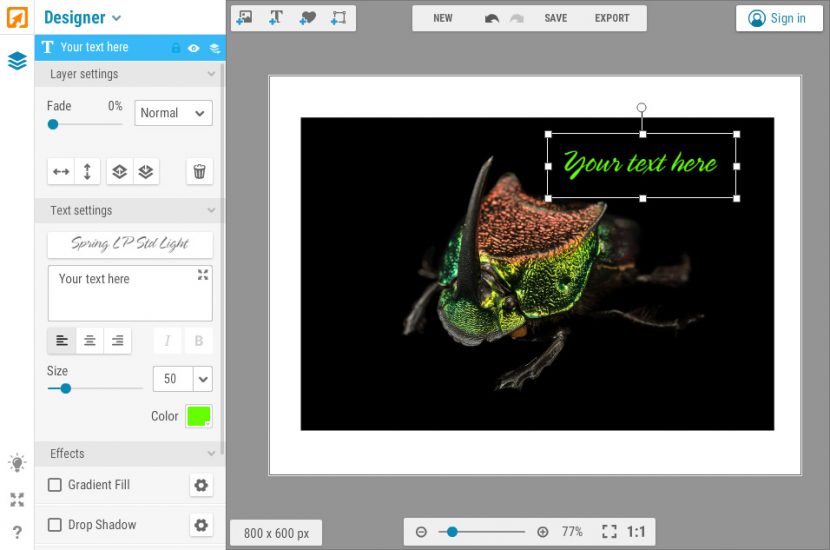
Task: Move the layer down in order
Action: tap(146, 172)
